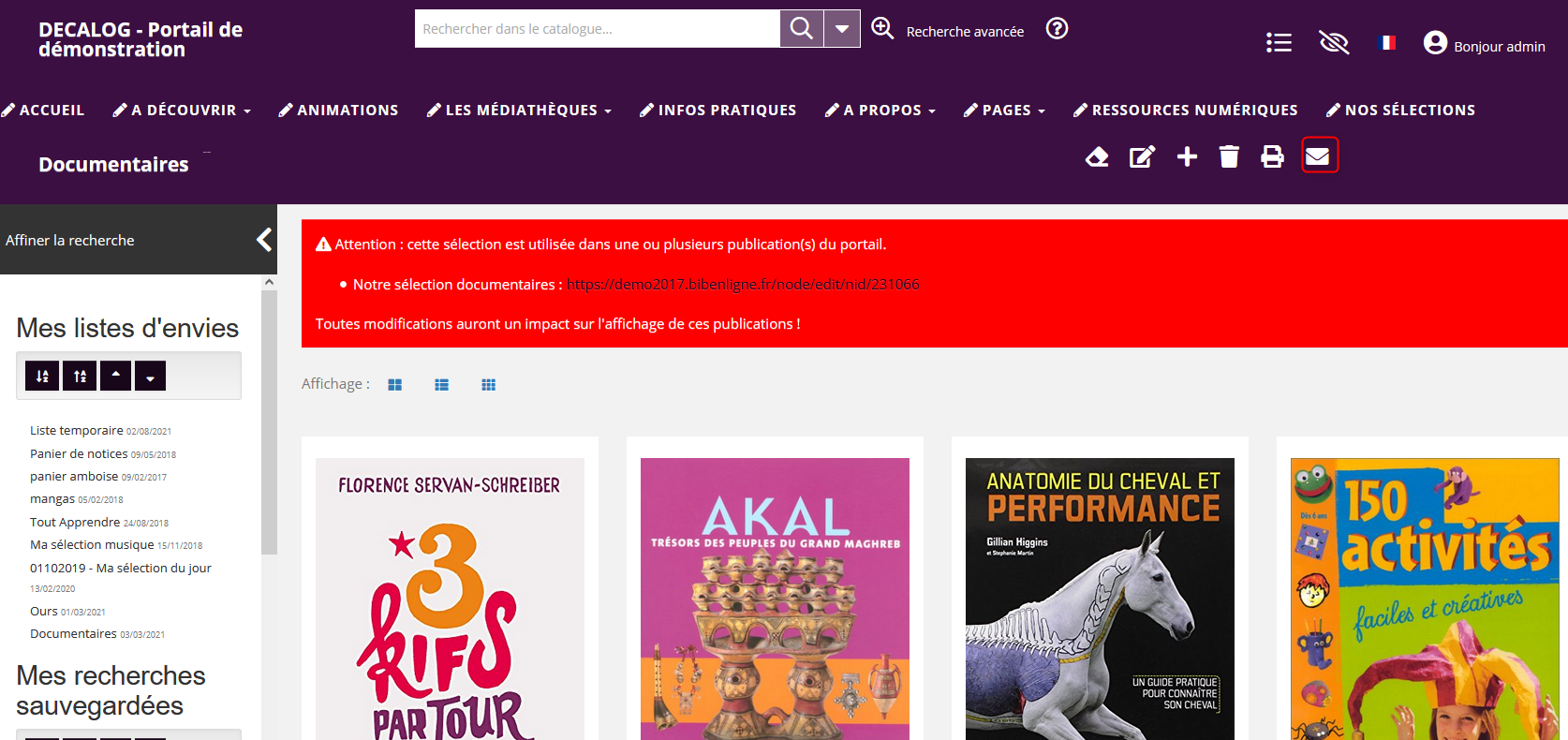
Task: Open Tout Apprendre list
Action: tap(75, 522)
